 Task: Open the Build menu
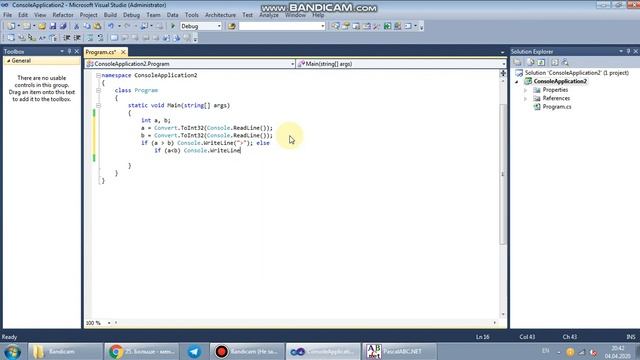point(110,15)
